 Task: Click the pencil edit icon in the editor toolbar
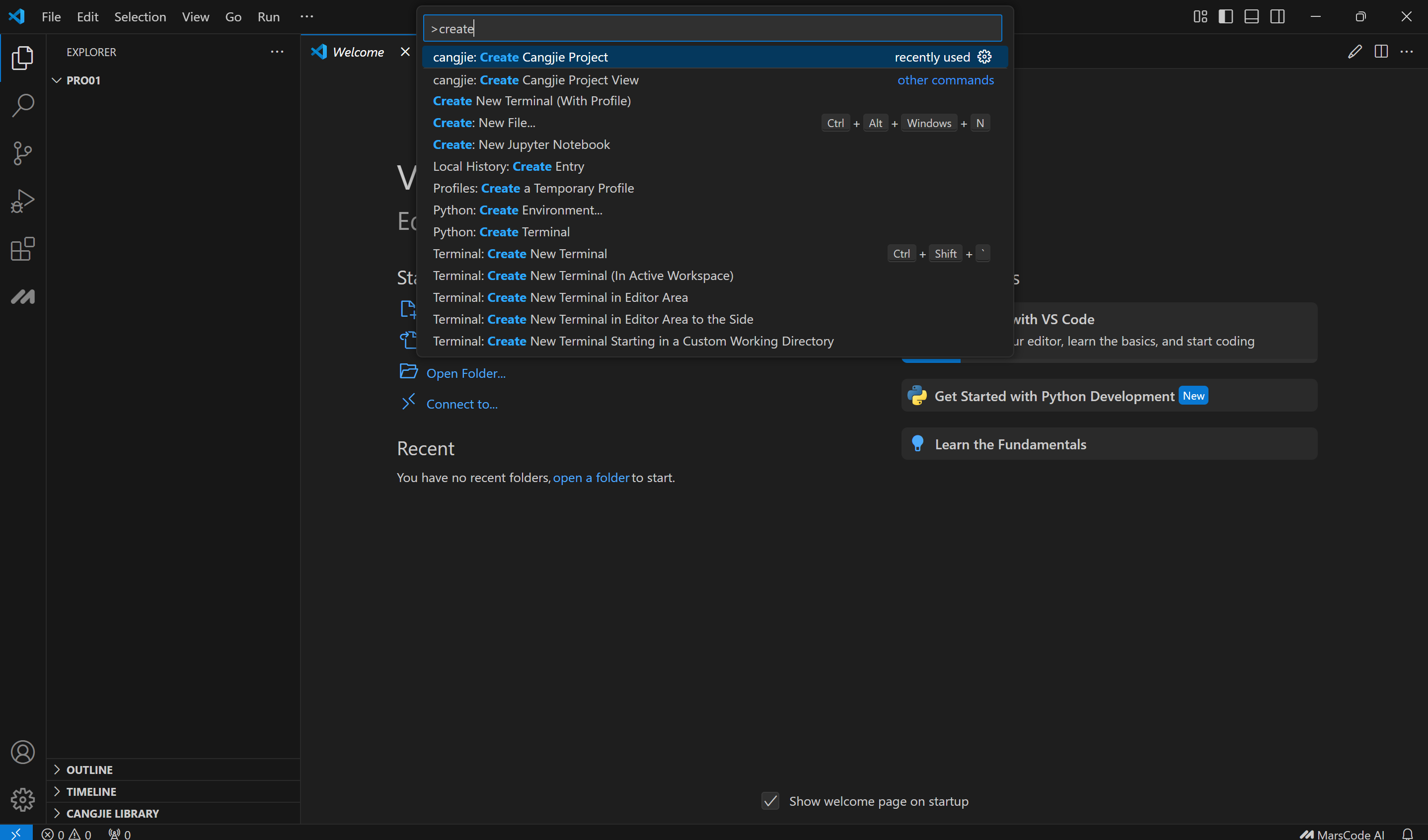coord(1355,52)
